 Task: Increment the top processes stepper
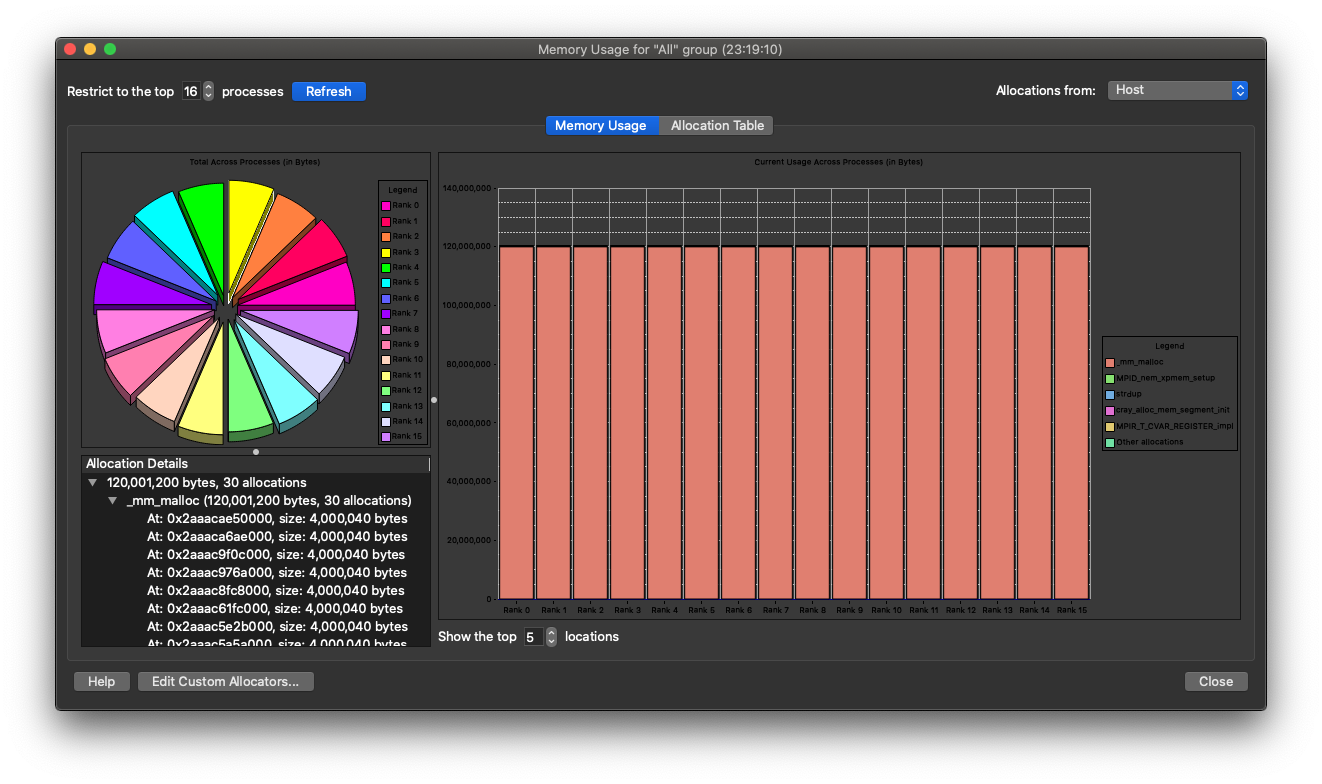207,86
